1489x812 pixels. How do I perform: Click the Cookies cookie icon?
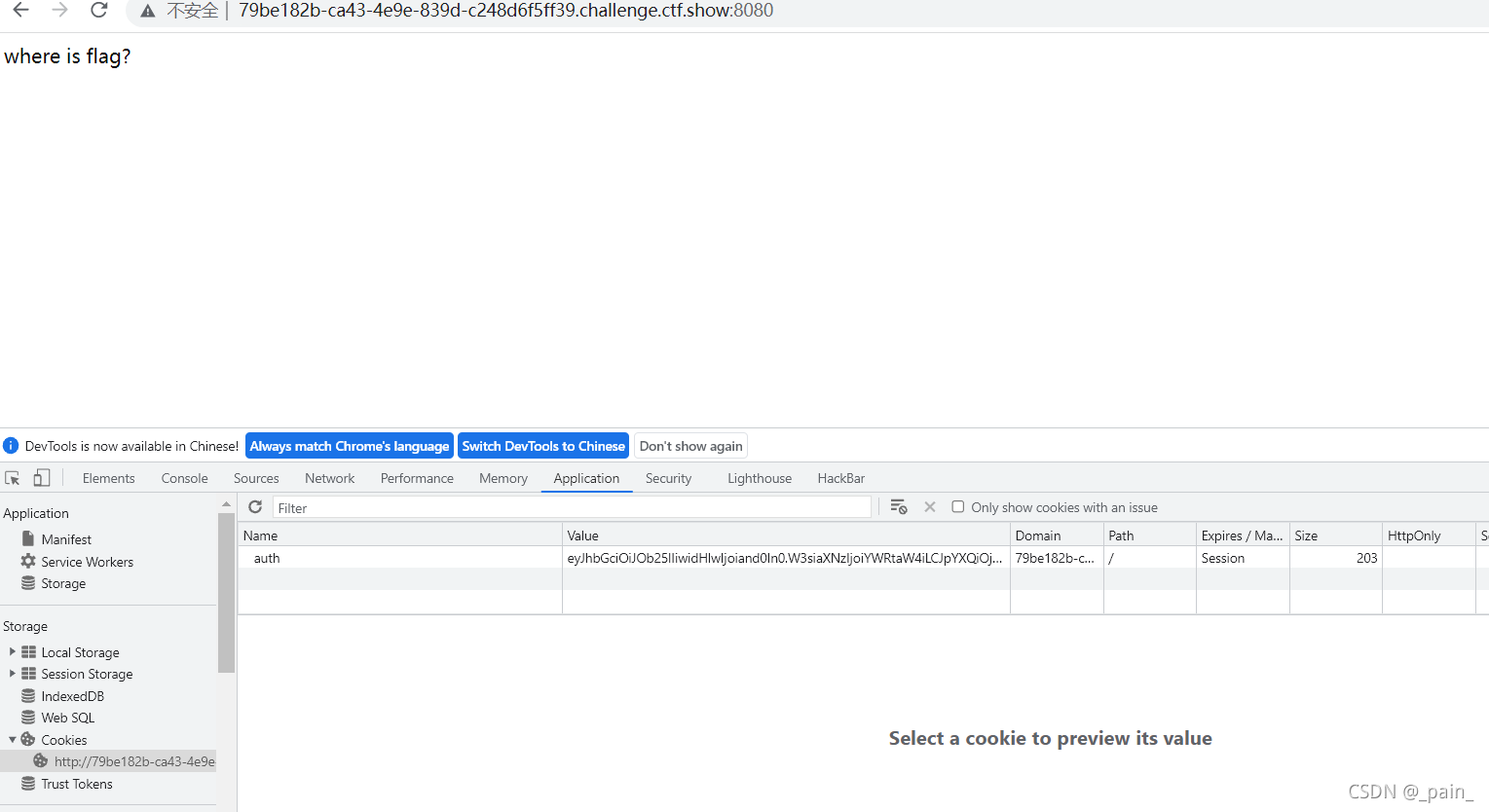coord(28,740)
